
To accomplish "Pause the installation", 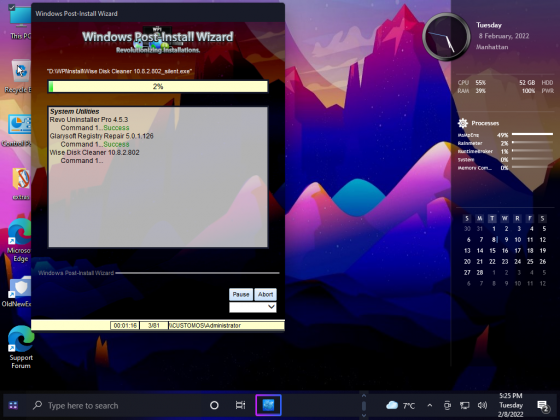I will 241,294.
